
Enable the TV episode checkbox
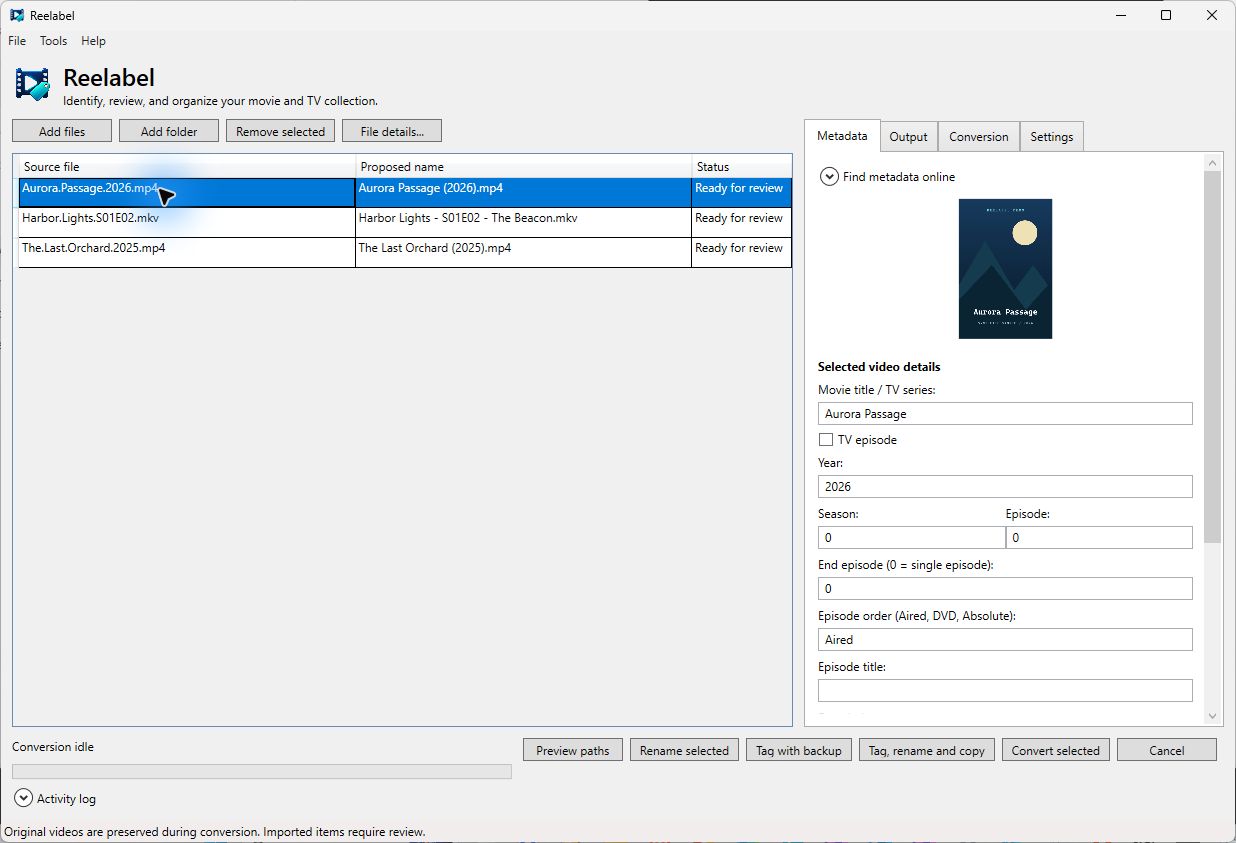click(x=826, y=440)
